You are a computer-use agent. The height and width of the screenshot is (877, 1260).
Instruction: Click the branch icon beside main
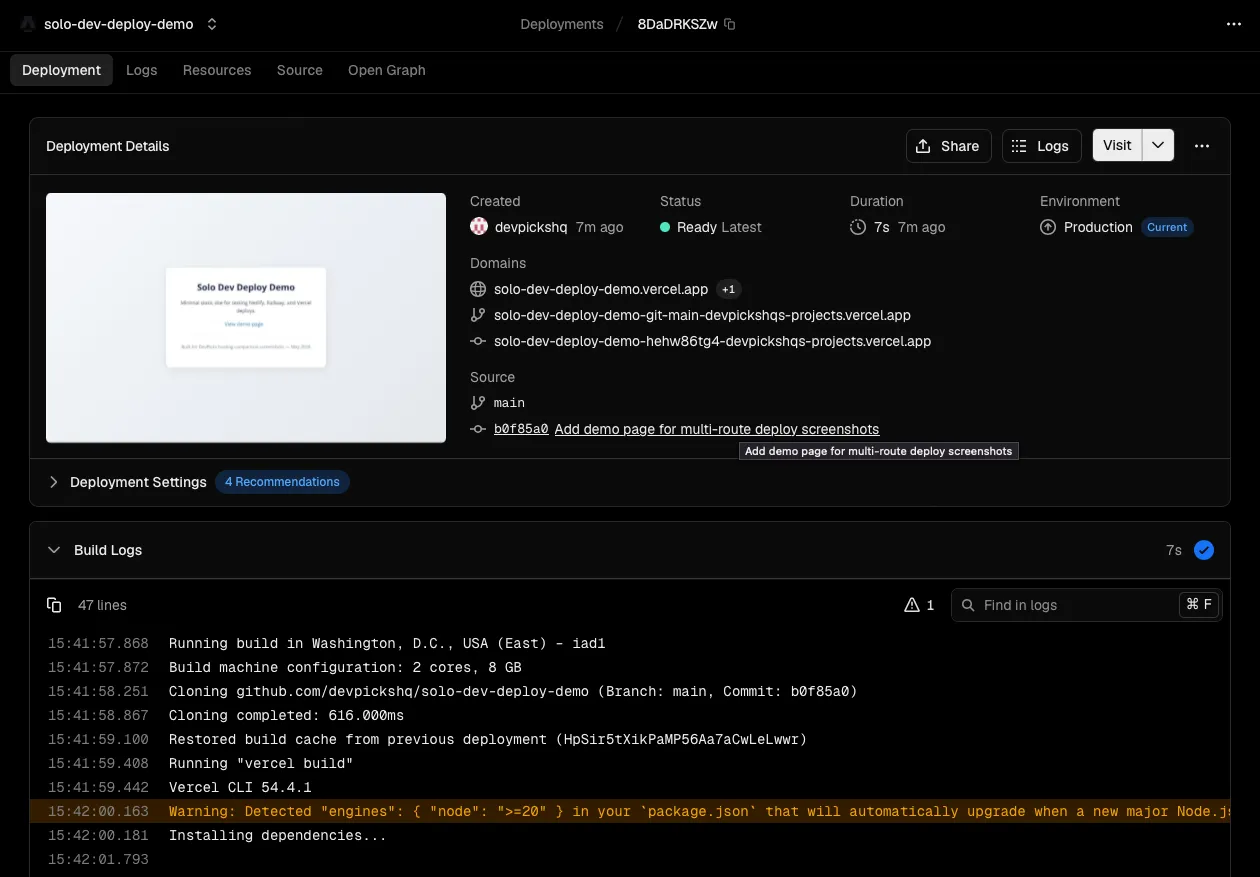pyautogui.click(x=478, y=402)
